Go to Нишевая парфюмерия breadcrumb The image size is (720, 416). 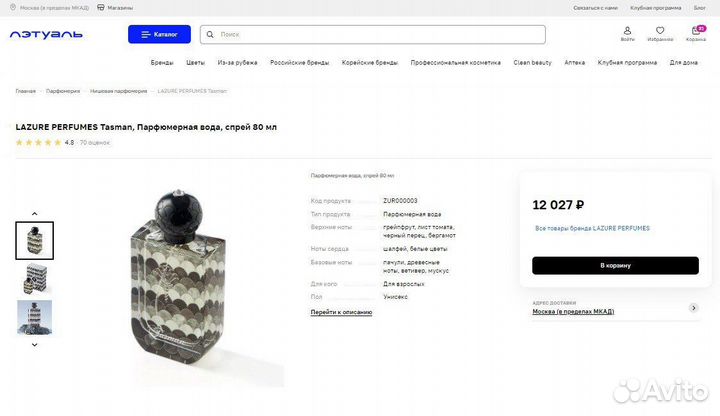coord(118,91)
